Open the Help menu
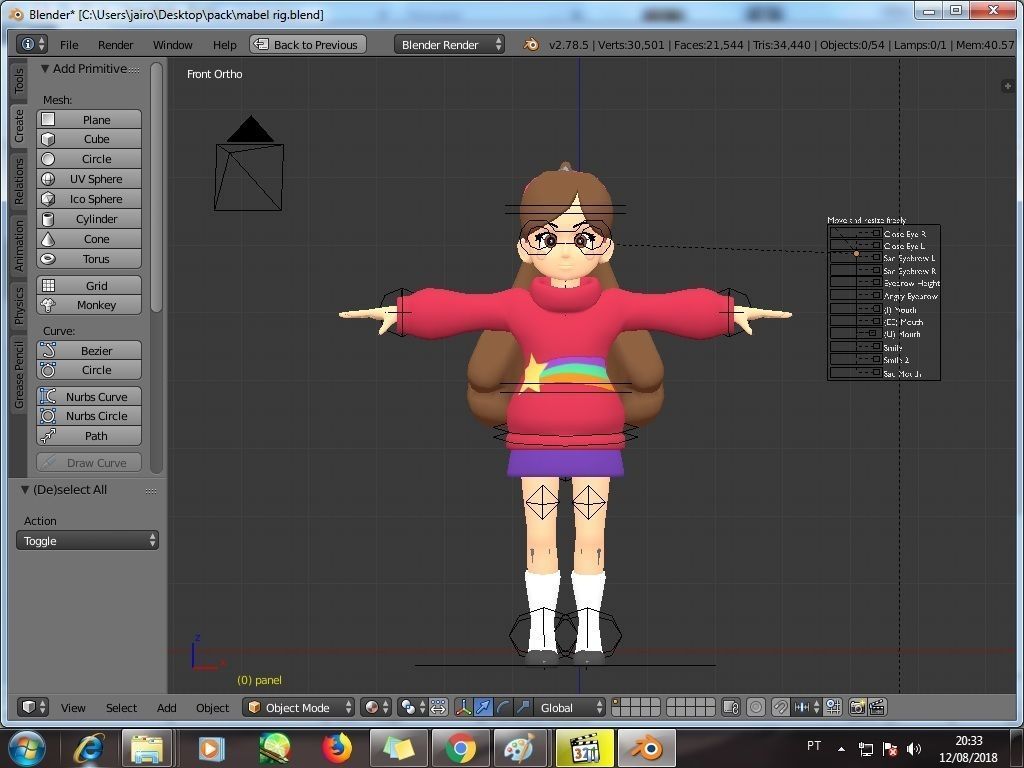Screen dimensions: 1024x768 click(x=225, y=44)
